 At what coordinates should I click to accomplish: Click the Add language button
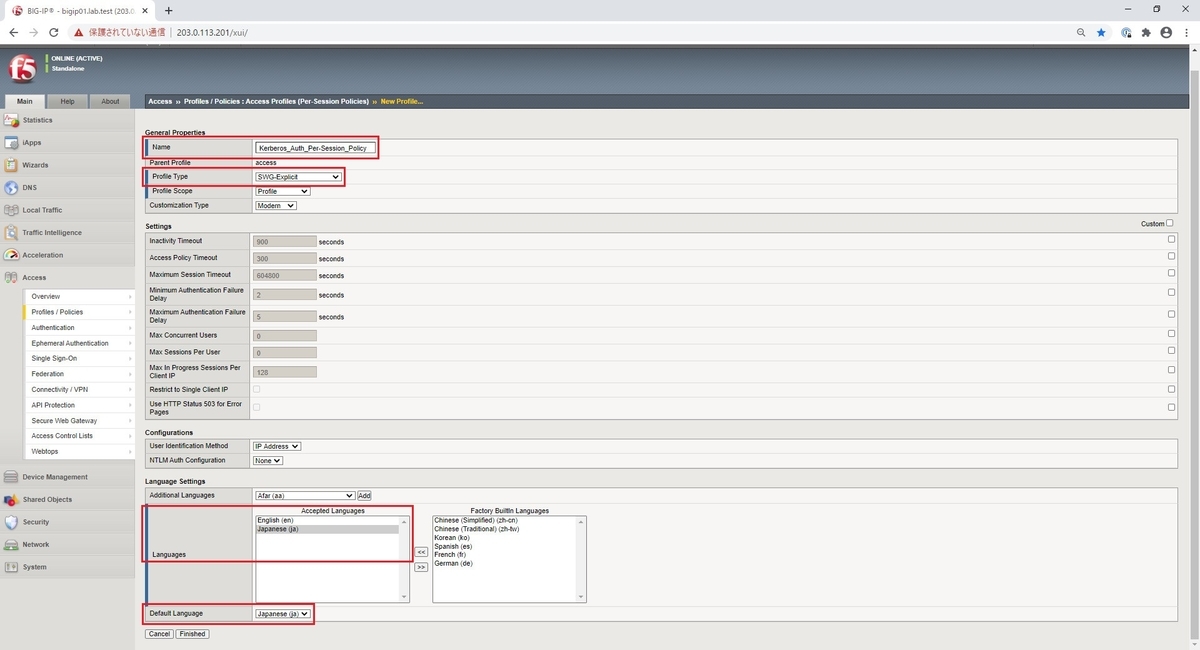point(364,495)
